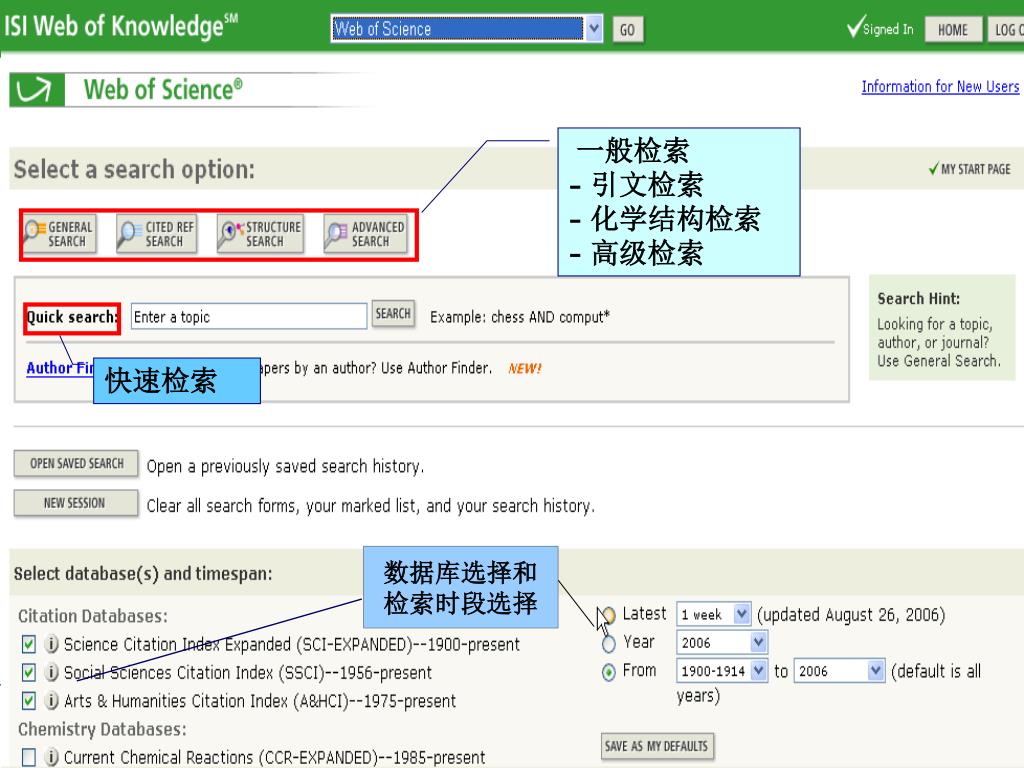
Task: Toggle Arts & Humanities Citation Index checkbox
Action: click(x=29, y=701)
